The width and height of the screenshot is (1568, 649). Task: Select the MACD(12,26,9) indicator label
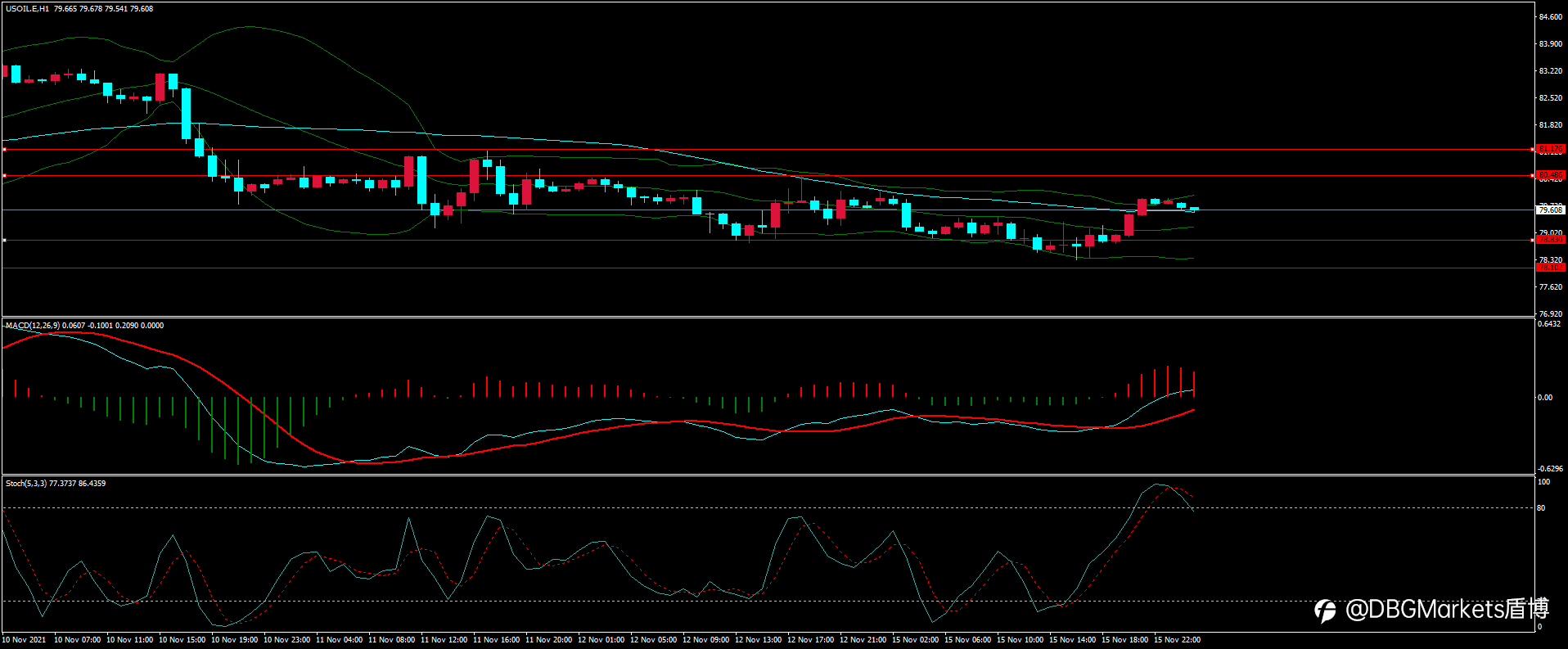click(x=32, y=326)
